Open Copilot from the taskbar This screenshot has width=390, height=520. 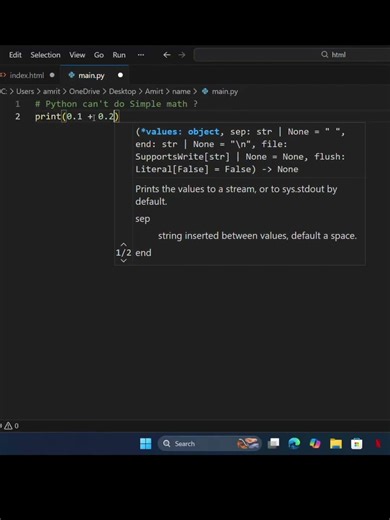[315, 444]
